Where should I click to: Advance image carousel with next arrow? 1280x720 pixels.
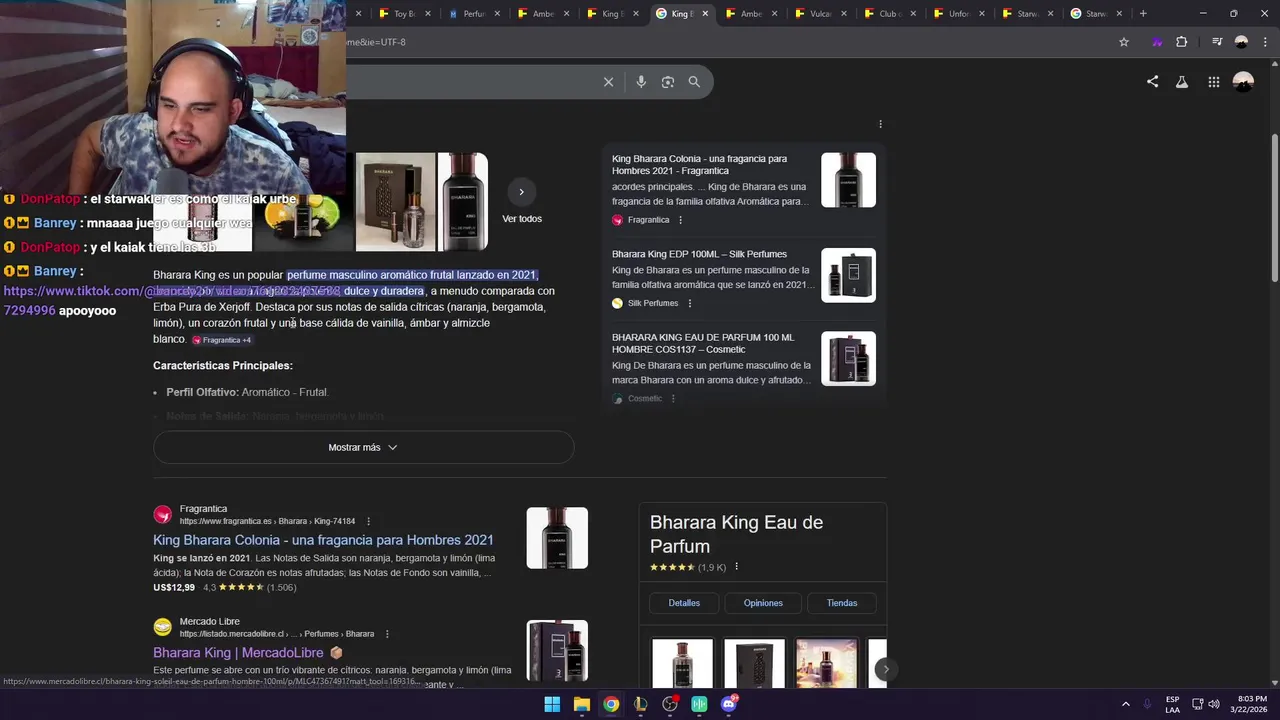tap(521, 192)
